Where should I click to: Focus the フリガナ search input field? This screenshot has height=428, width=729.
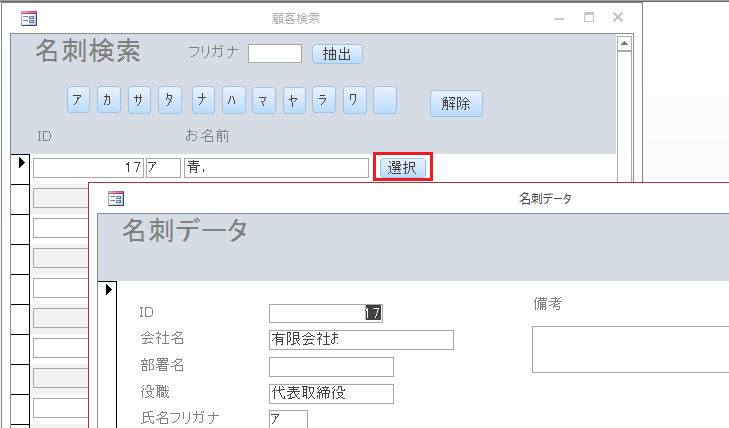[x=275, y=54]
